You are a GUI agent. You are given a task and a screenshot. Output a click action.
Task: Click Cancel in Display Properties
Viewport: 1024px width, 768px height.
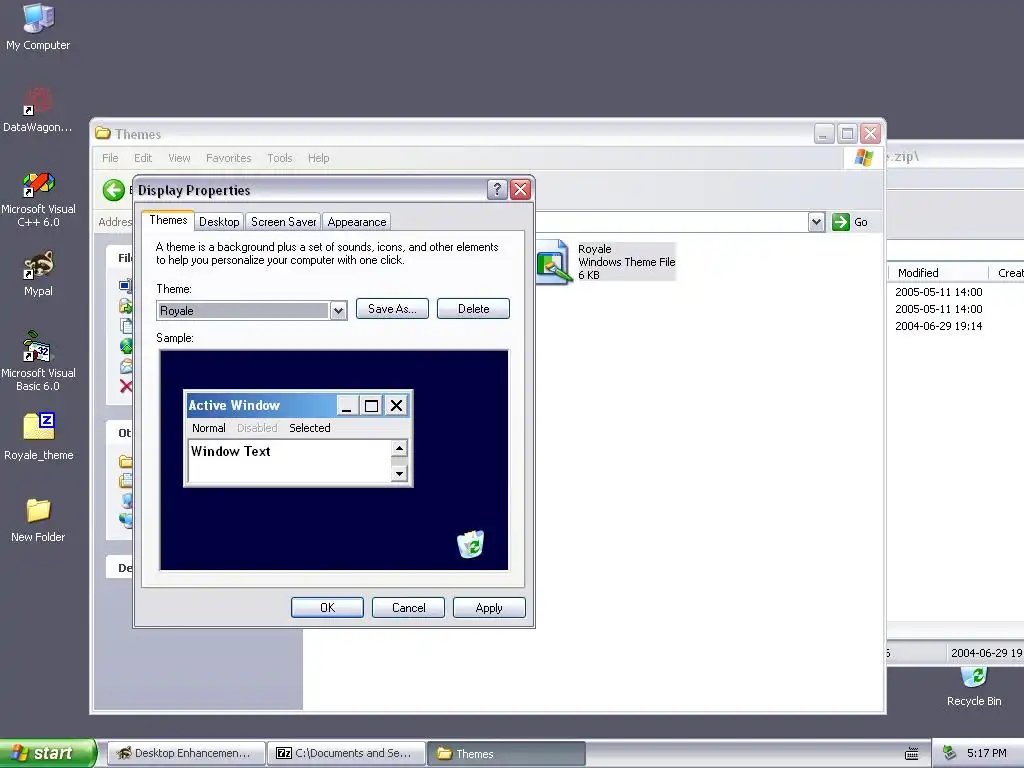[x=408, y=608]
